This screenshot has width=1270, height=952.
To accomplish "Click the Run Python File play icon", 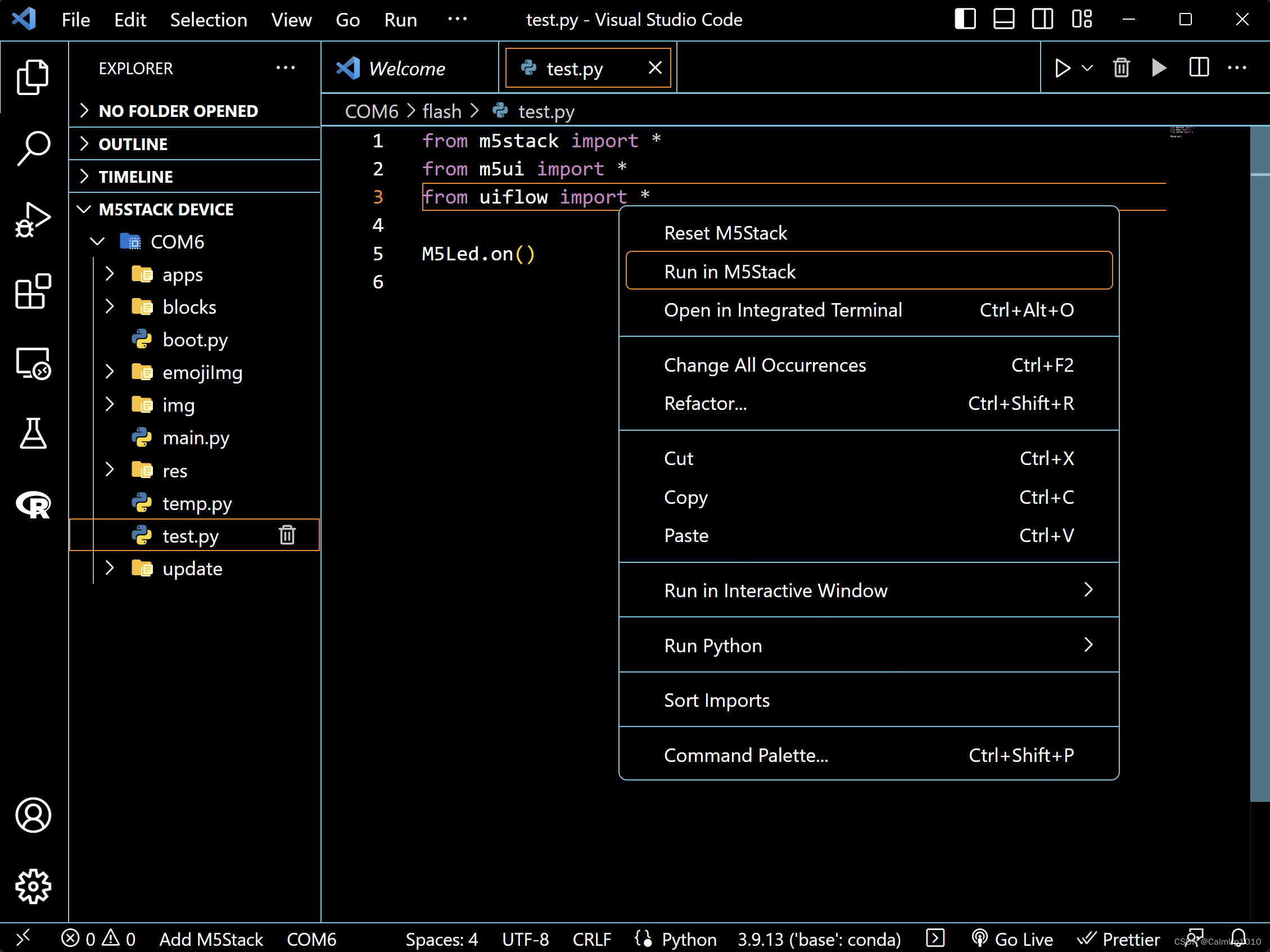I will (x=1062, y=69).
